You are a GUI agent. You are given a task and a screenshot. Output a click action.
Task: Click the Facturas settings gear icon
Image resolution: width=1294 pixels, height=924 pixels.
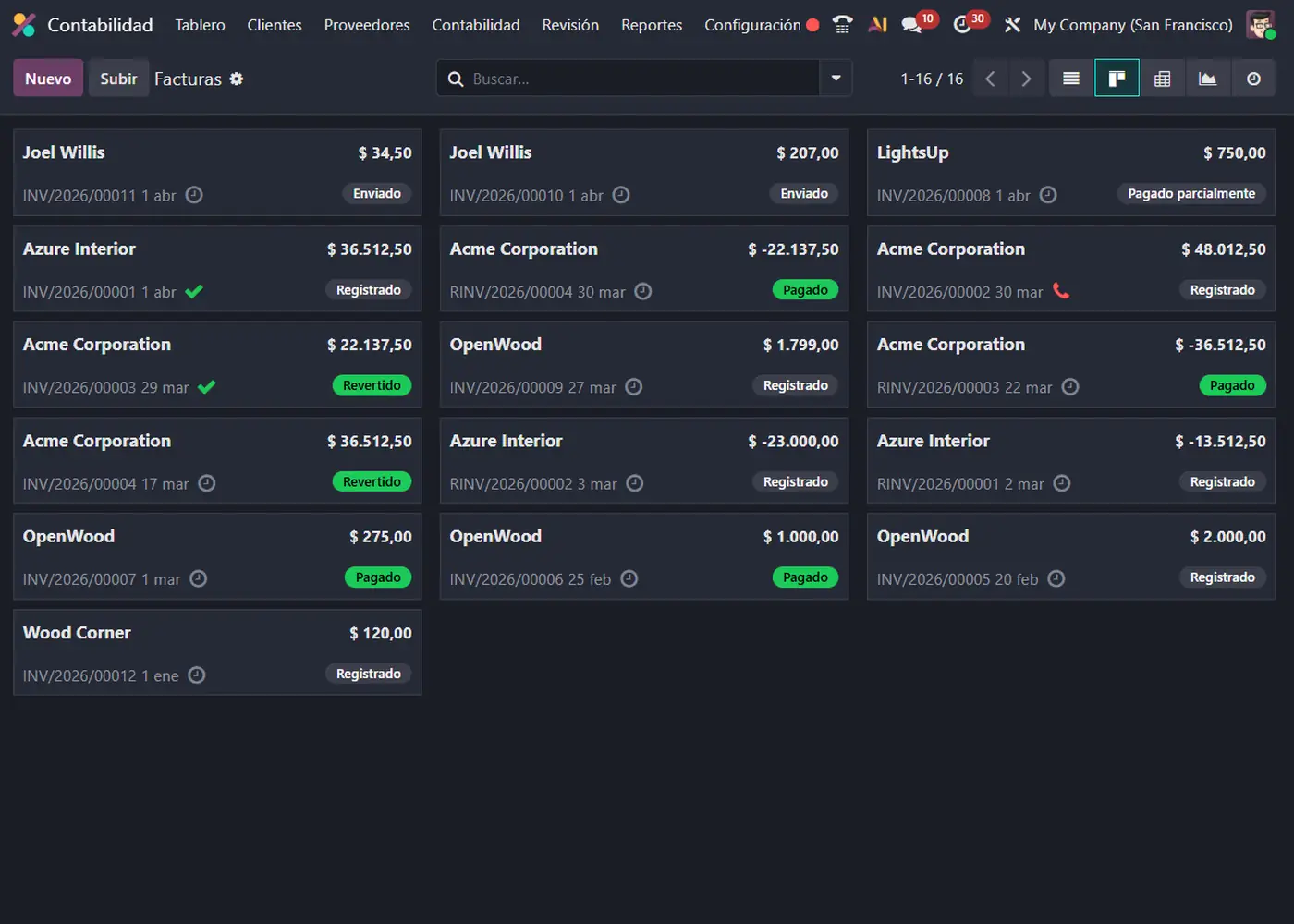pos(237,79)
